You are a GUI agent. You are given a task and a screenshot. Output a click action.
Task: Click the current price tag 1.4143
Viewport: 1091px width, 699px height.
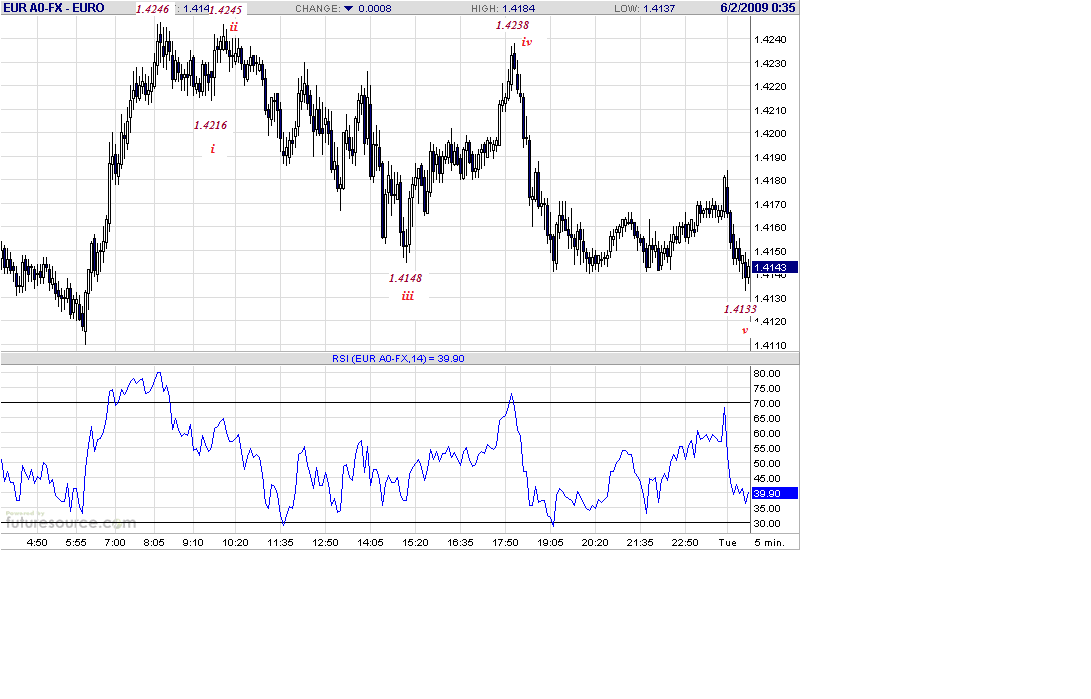point(774,267)
